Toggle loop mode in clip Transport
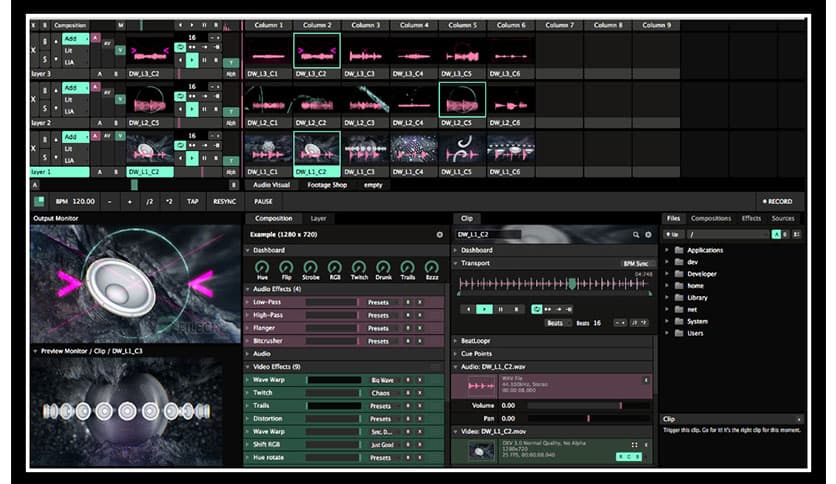The image size is (836, 484). 536,309
